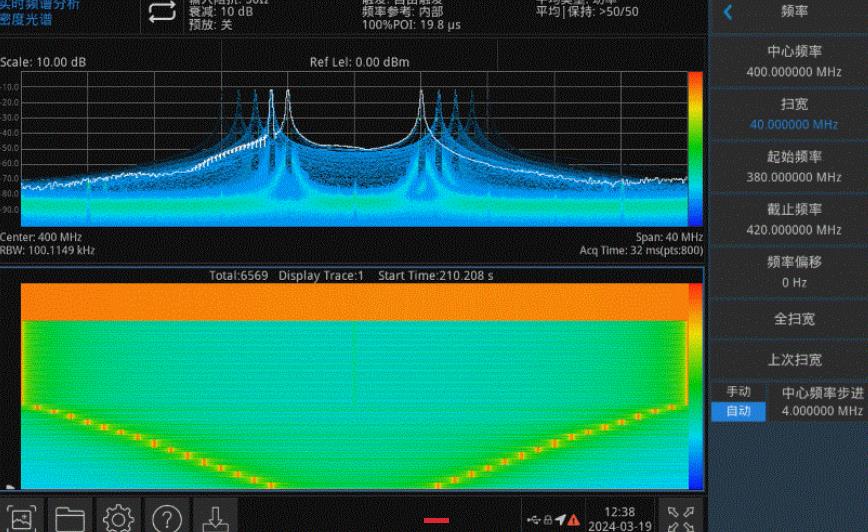Go back using the frequency menu chevron
This screenshot has height=532, width=868.
[728, 12]
